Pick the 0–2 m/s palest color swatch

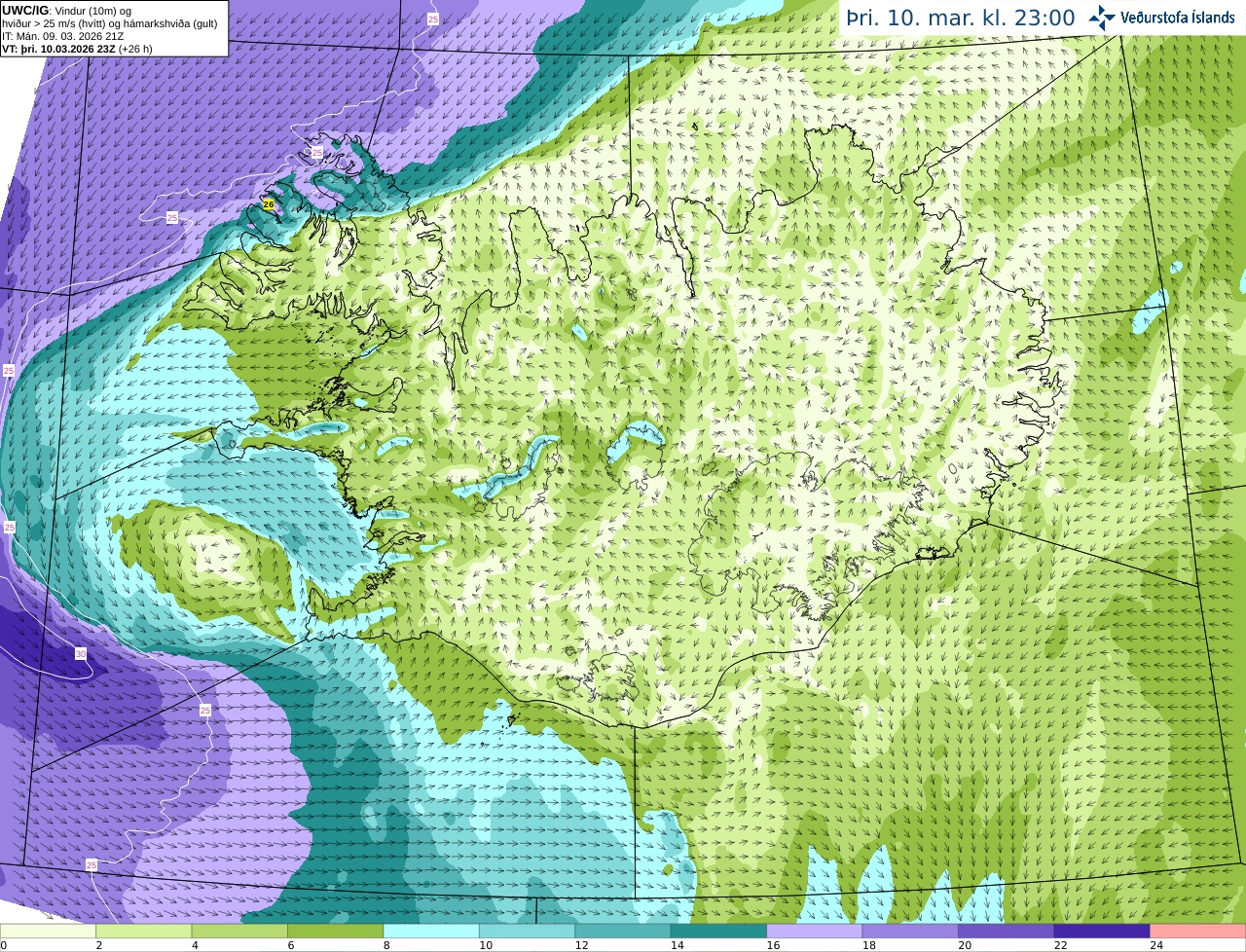(48, 932)
